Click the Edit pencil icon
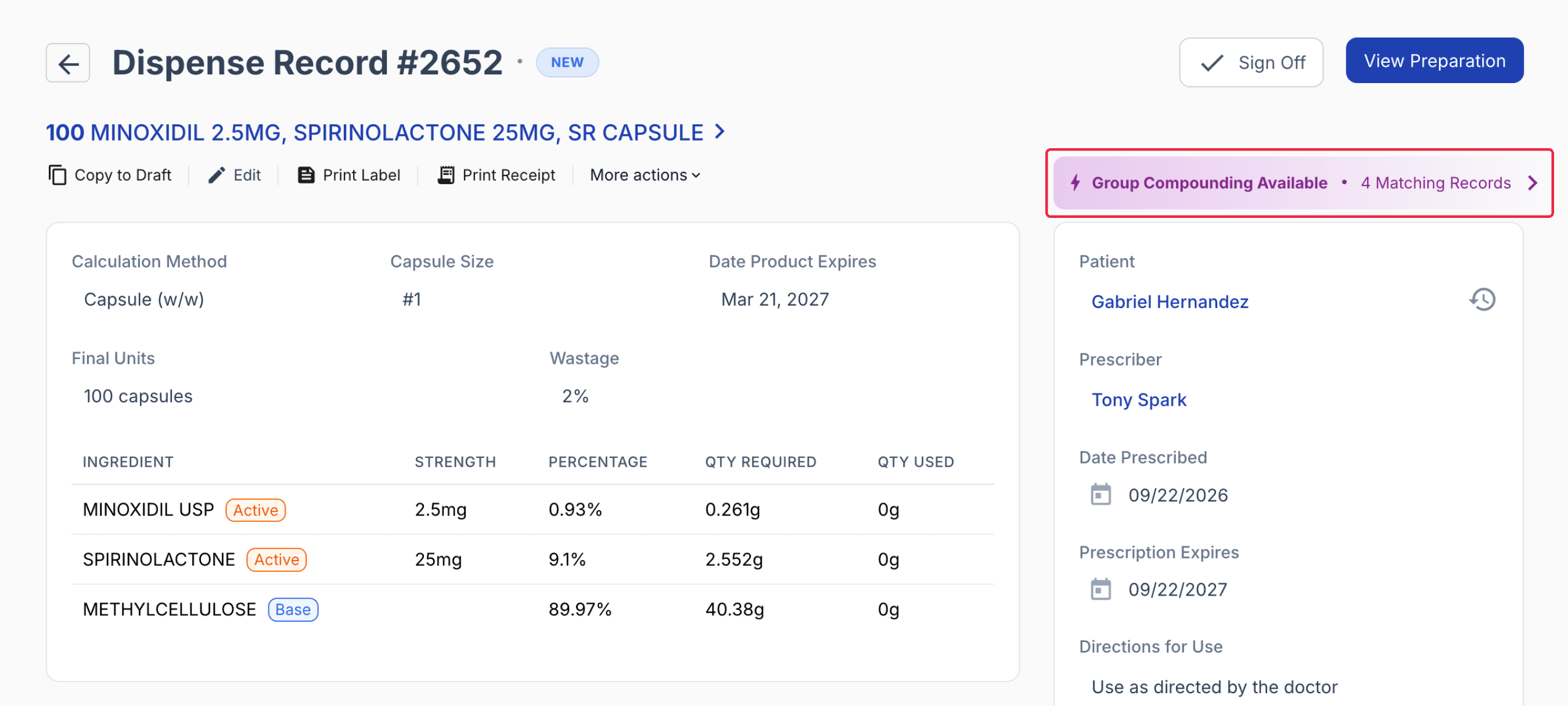This screenshot has height=706, width=1568. (x=216, y=175)
